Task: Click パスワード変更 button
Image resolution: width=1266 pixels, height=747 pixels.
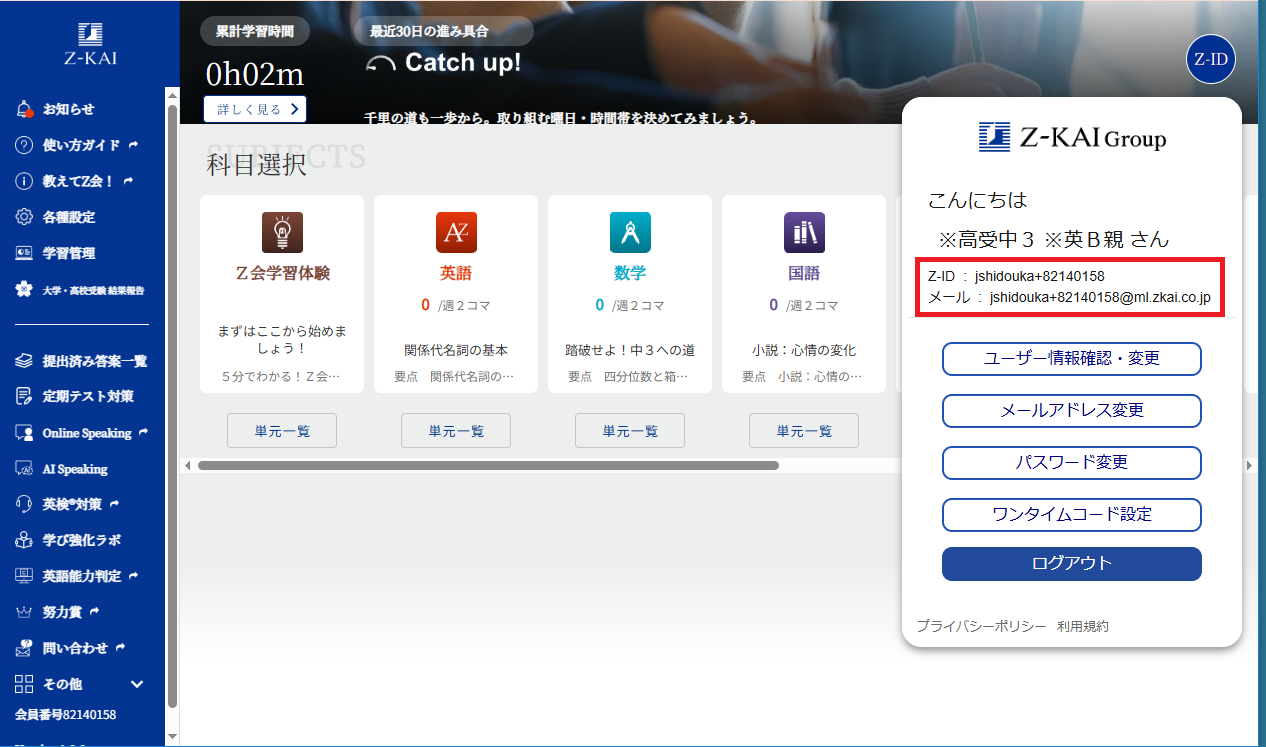Action: click(1072, 462)
